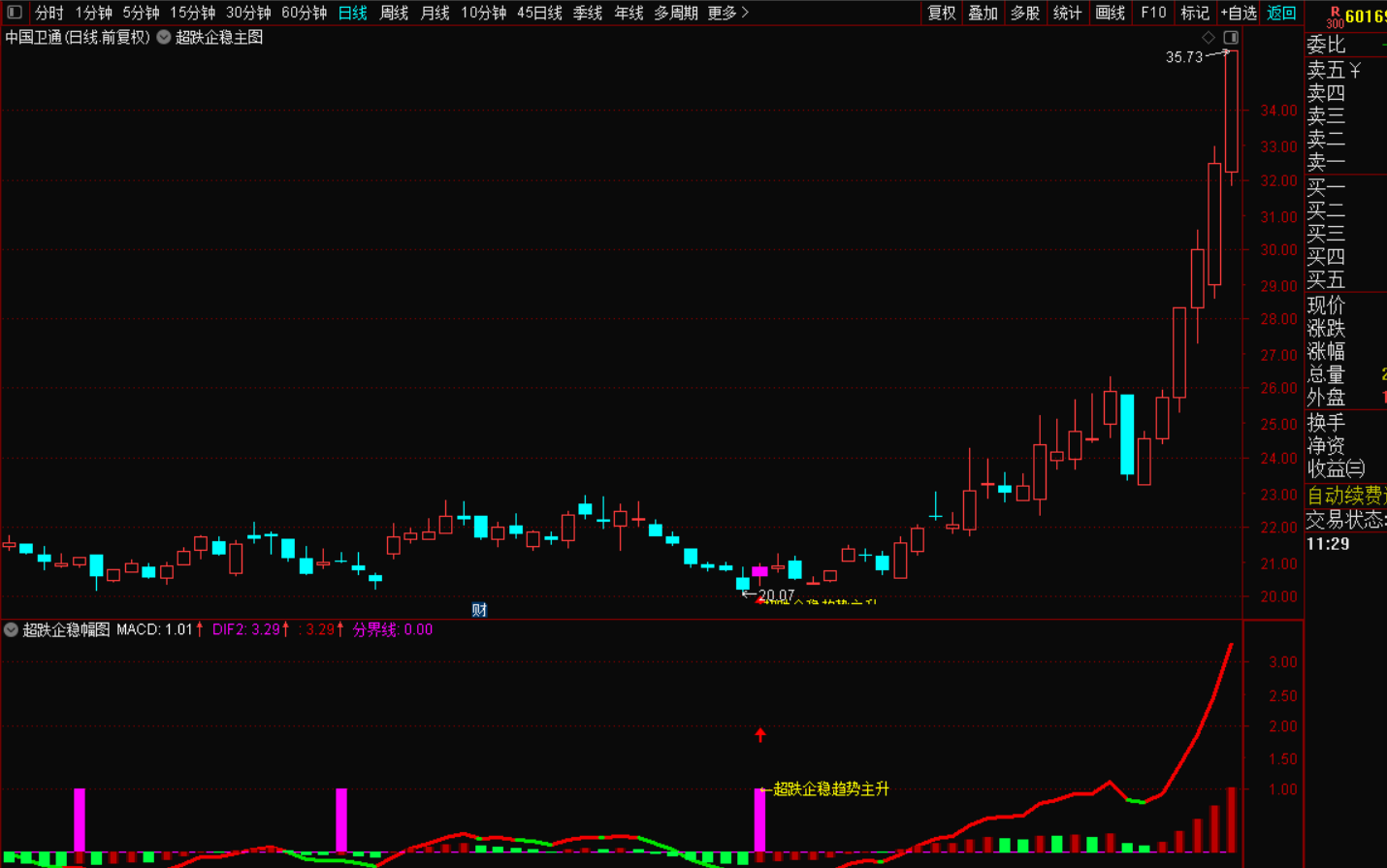The height and width of the screenshot is (868, 1387).
Task: Click the 返回 back button
Action: coord(1281,13)
